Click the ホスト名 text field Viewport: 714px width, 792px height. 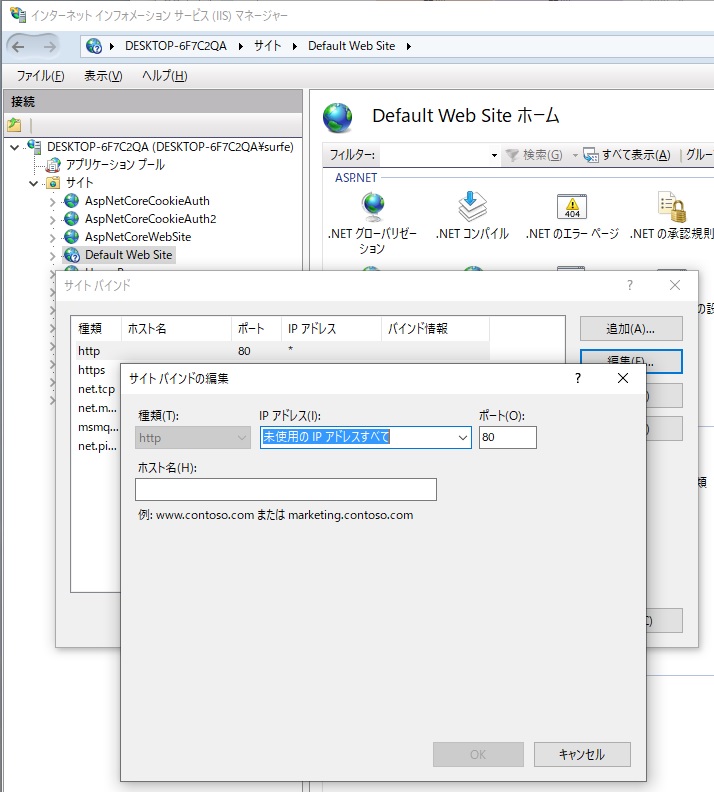[x=286, y=489]
